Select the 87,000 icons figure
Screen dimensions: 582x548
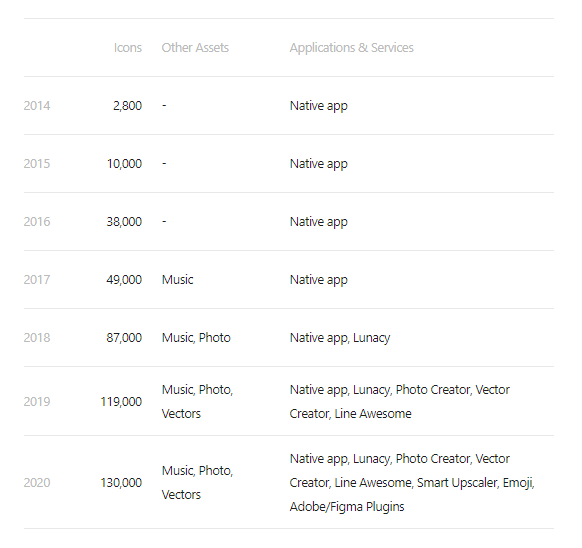pos(124,337)
